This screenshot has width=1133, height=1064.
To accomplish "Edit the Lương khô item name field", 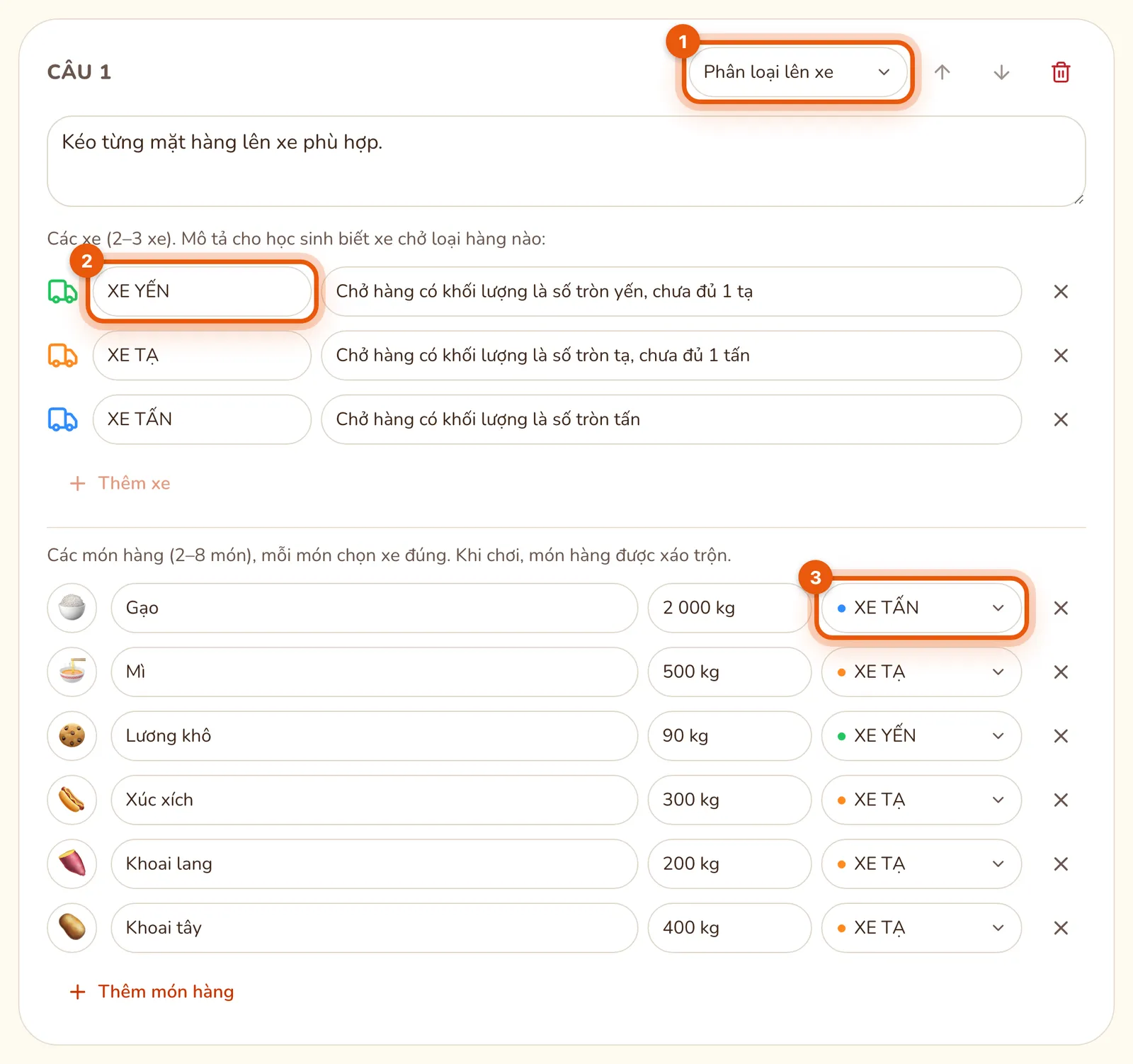I will click(x=375, y=736).
